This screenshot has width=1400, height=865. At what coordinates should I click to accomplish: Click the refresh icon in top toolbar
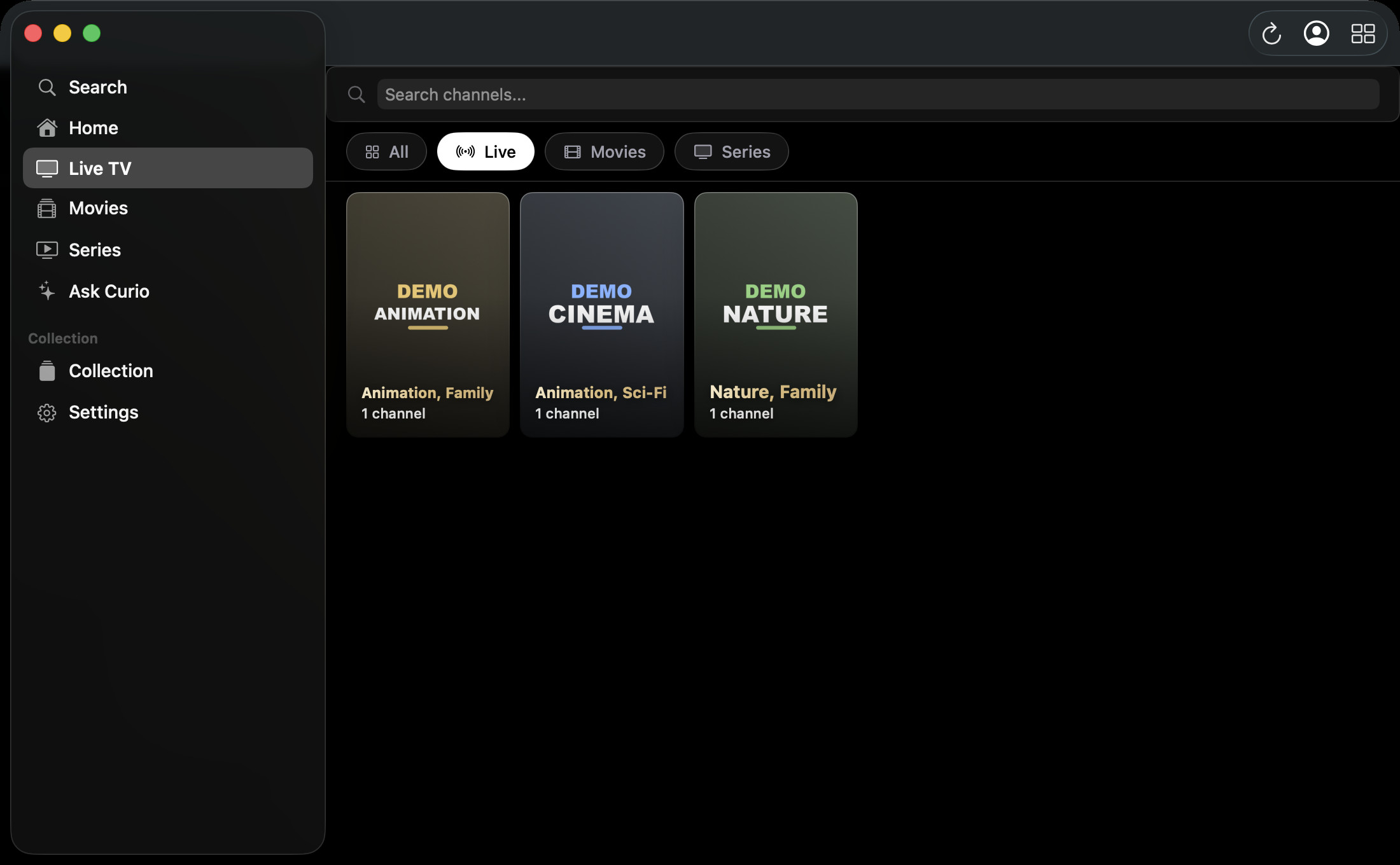[x=1271, y=33]
